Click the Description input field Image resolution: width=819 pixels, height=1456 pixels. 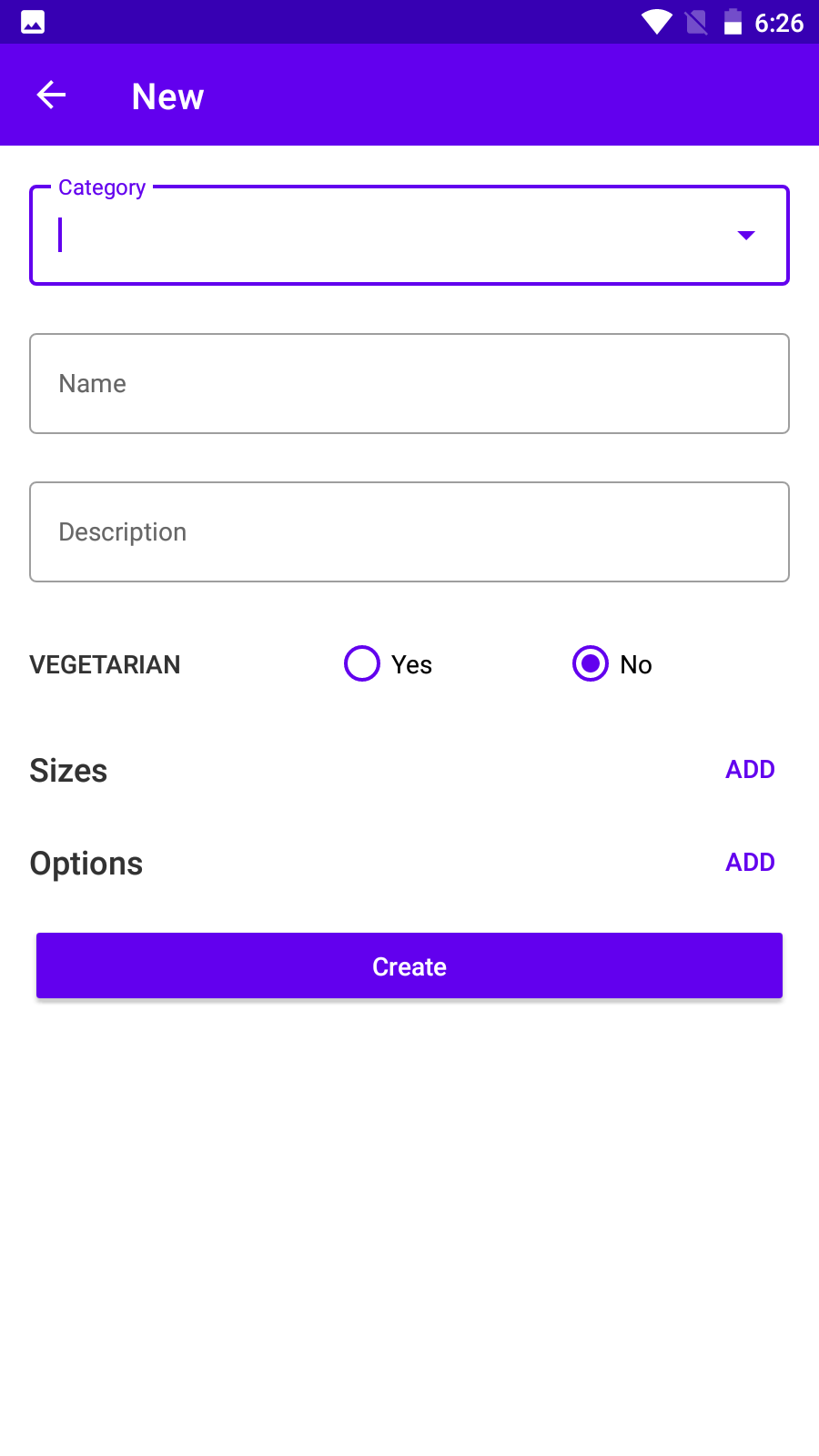click(x=409, y=532)
